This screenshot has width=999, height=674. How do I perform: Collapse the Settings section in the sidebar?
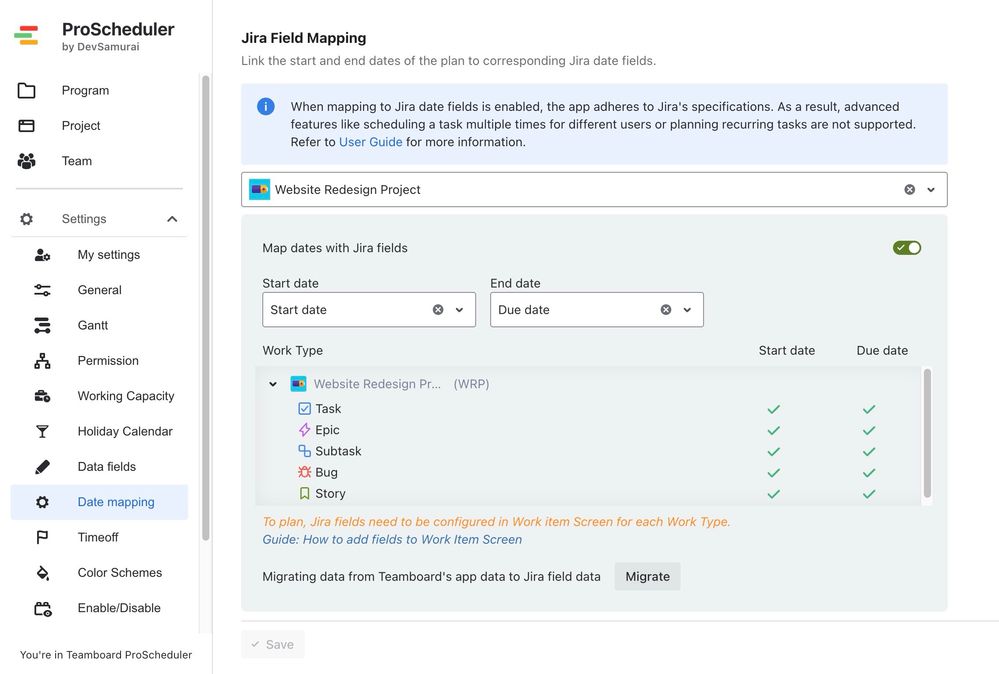[171, 218]
